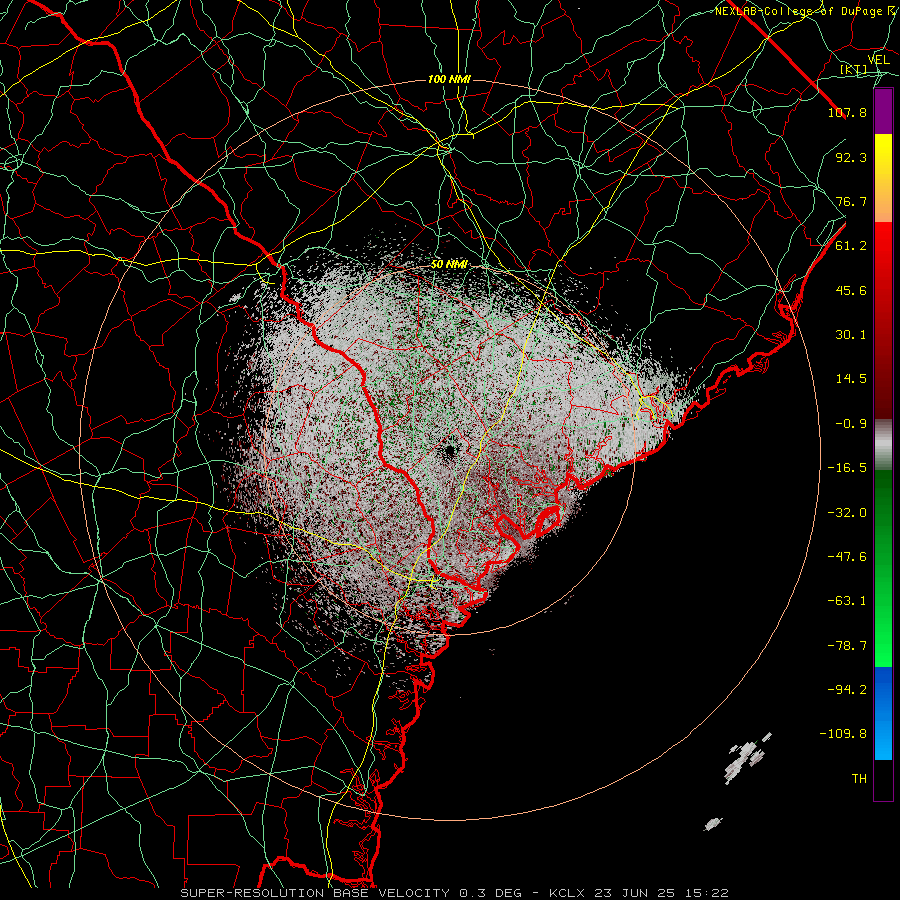The image size is (900, 900).
Task: Select the 45.6 legend value
Action: 851,290
